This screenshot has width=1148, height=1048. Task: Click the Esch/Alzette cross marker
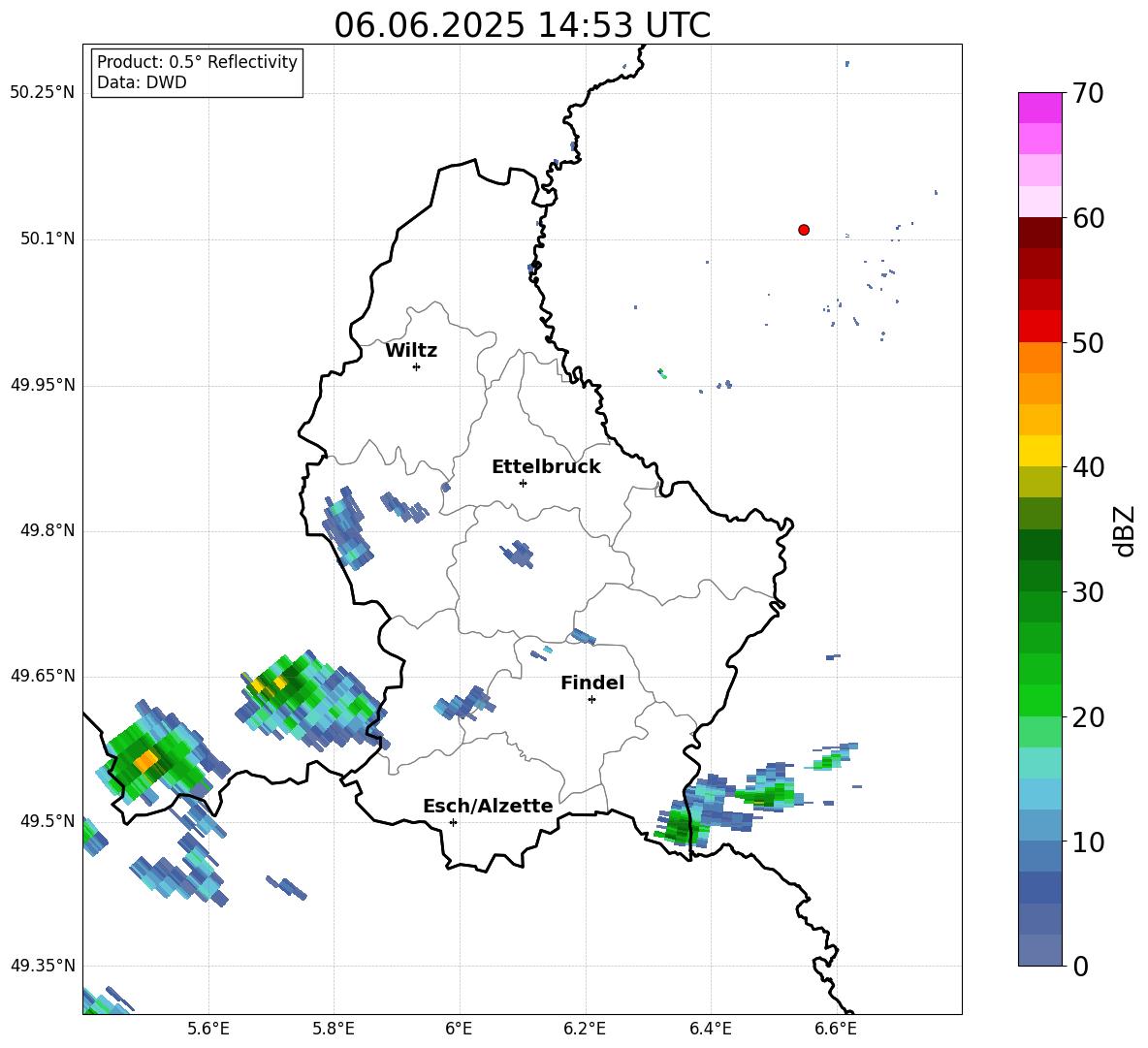point(453,822)
